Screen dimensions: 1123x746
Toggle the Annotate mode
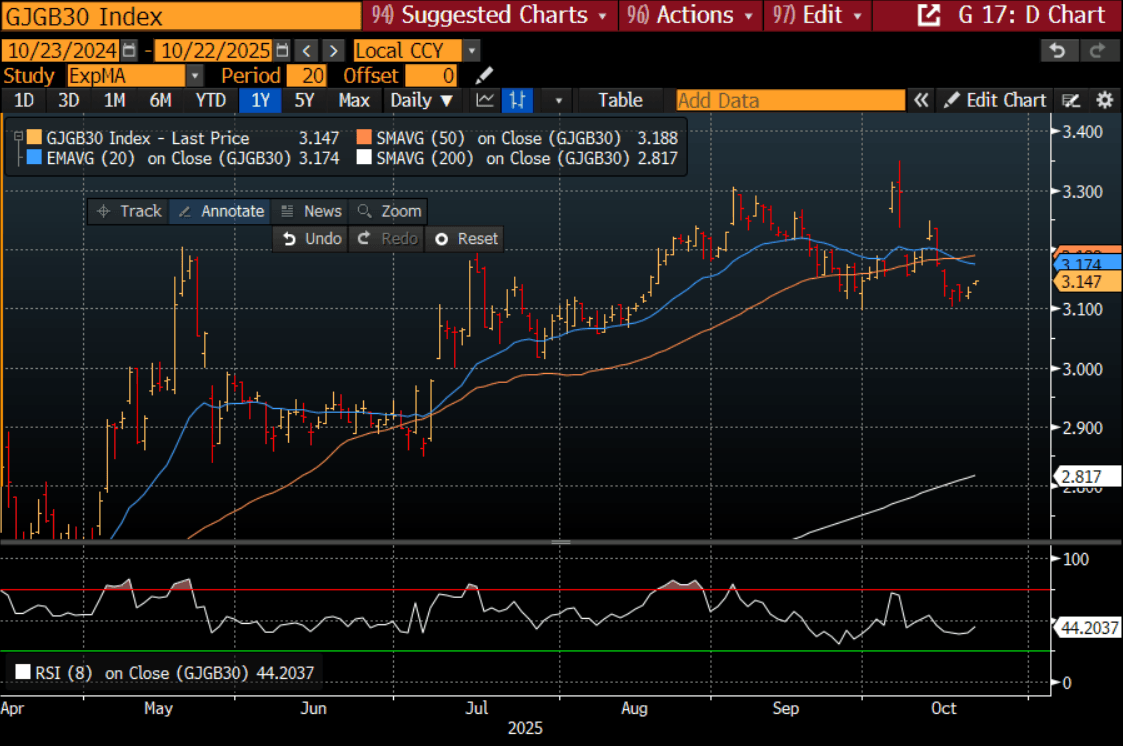(222, 211)
